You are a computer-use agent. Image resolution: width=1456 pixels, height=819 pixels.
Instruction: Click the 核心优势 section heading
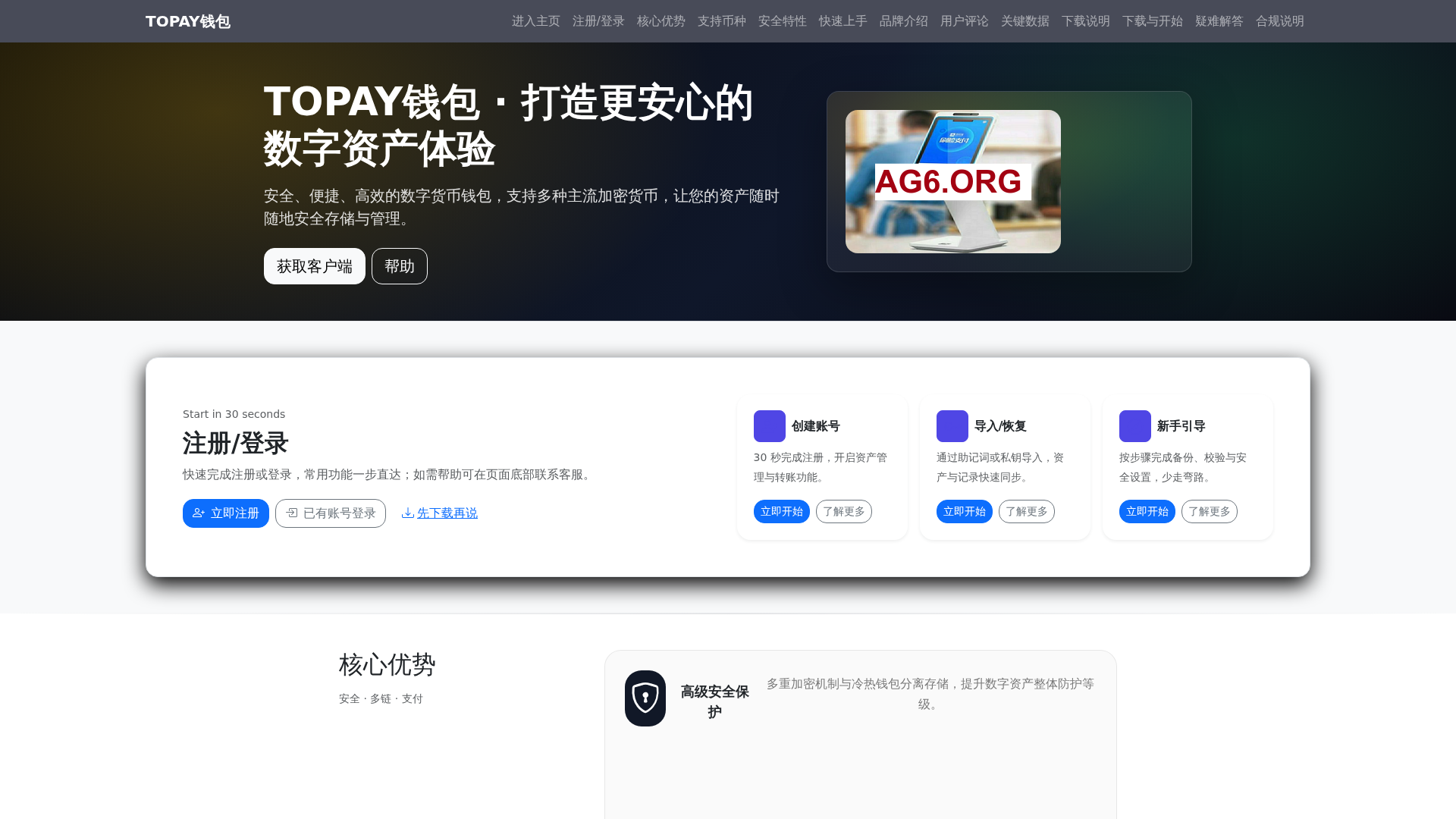click(387, 665)
